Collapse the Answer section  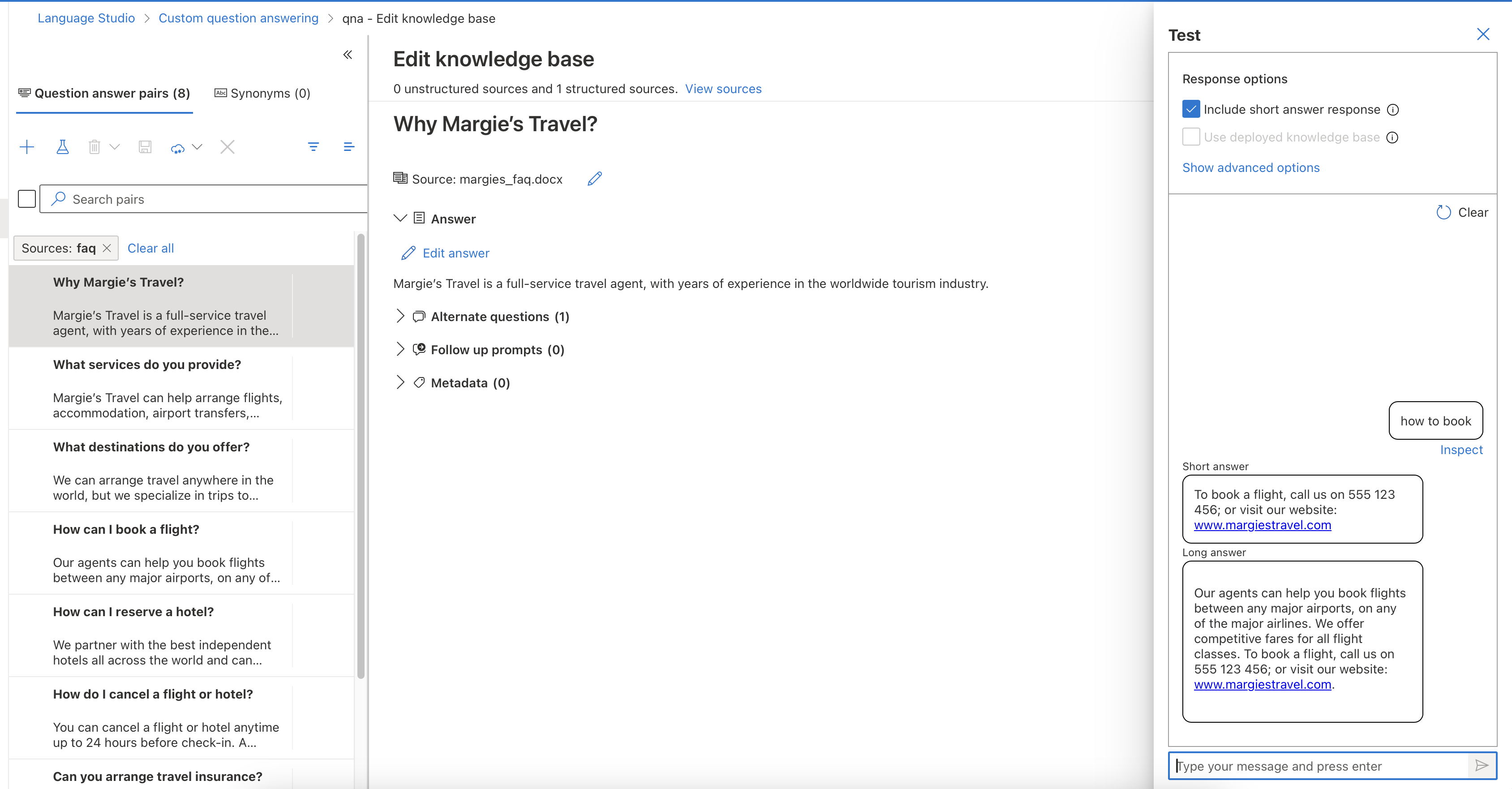click(x=400, y=219)
